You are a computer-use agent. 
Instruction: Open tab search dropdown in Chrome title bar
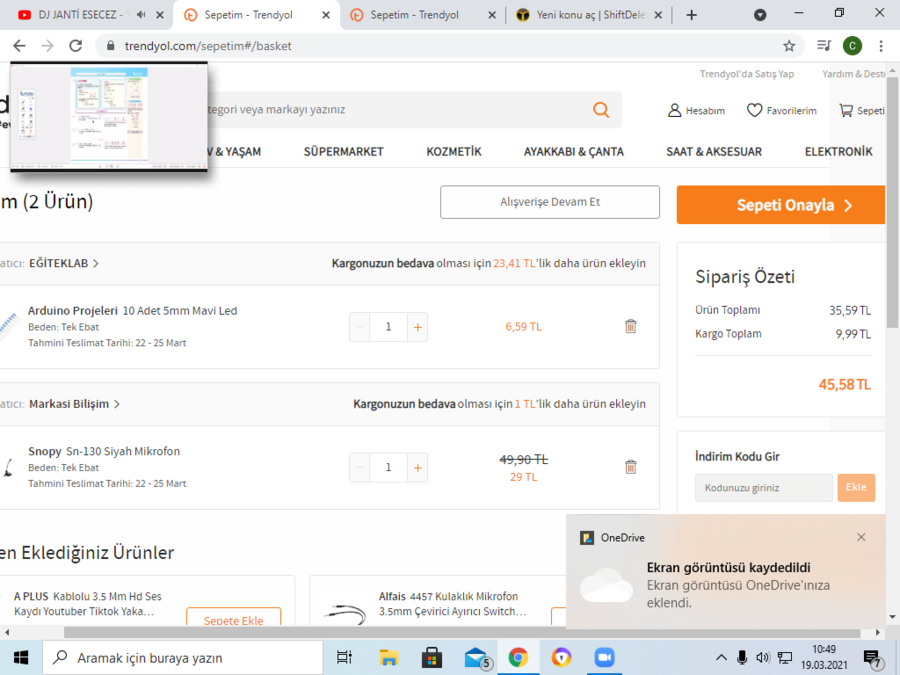[x=760, y=15]
